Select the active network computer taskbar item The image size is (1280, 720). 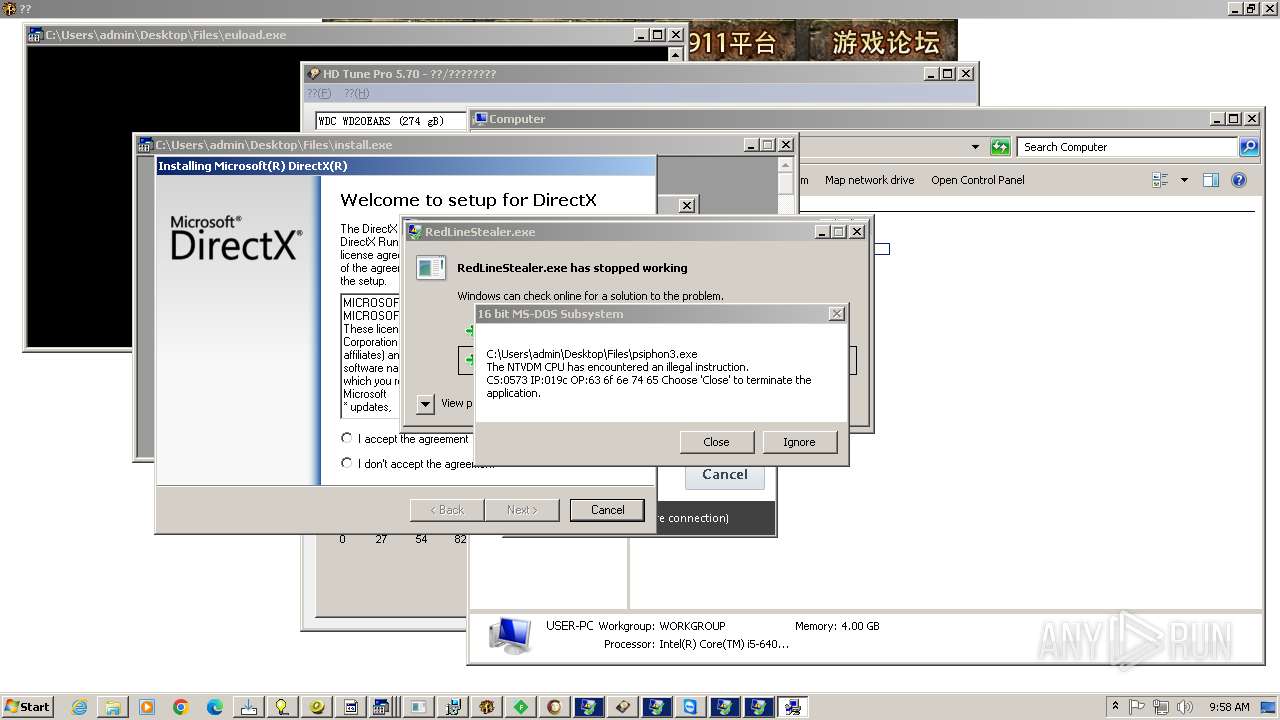point(793,707)
